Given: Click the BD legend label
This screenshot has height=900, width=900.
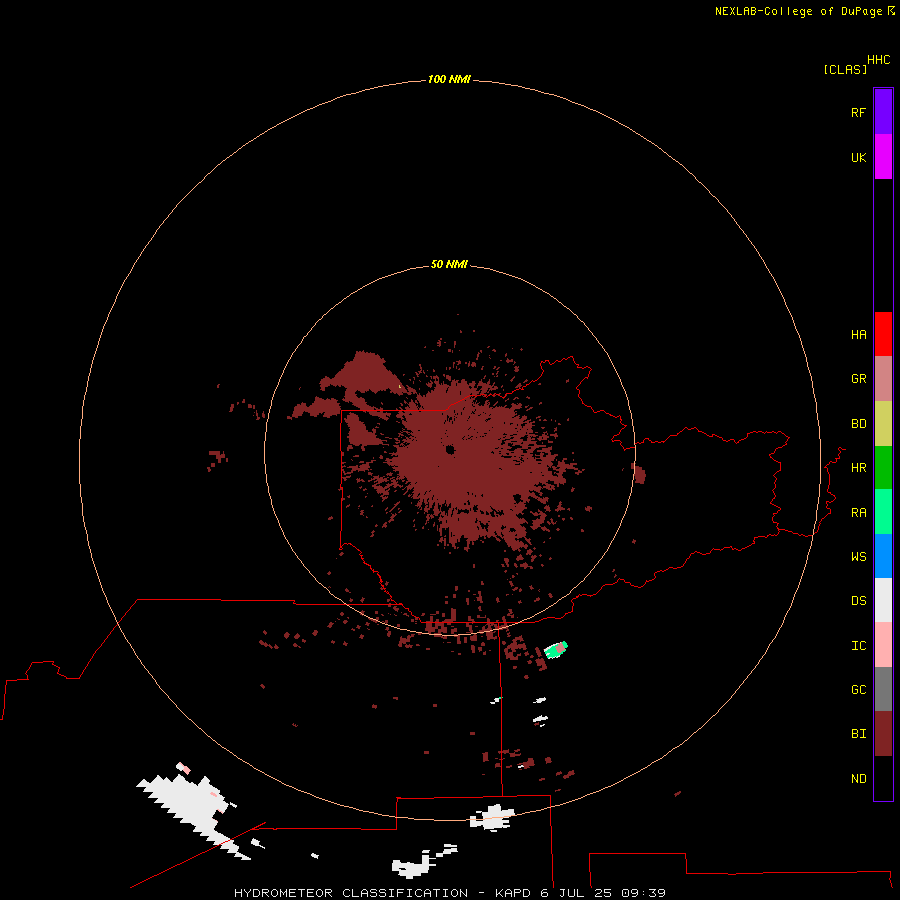Looking at the screenshot, I should click(x=858, y=424).
